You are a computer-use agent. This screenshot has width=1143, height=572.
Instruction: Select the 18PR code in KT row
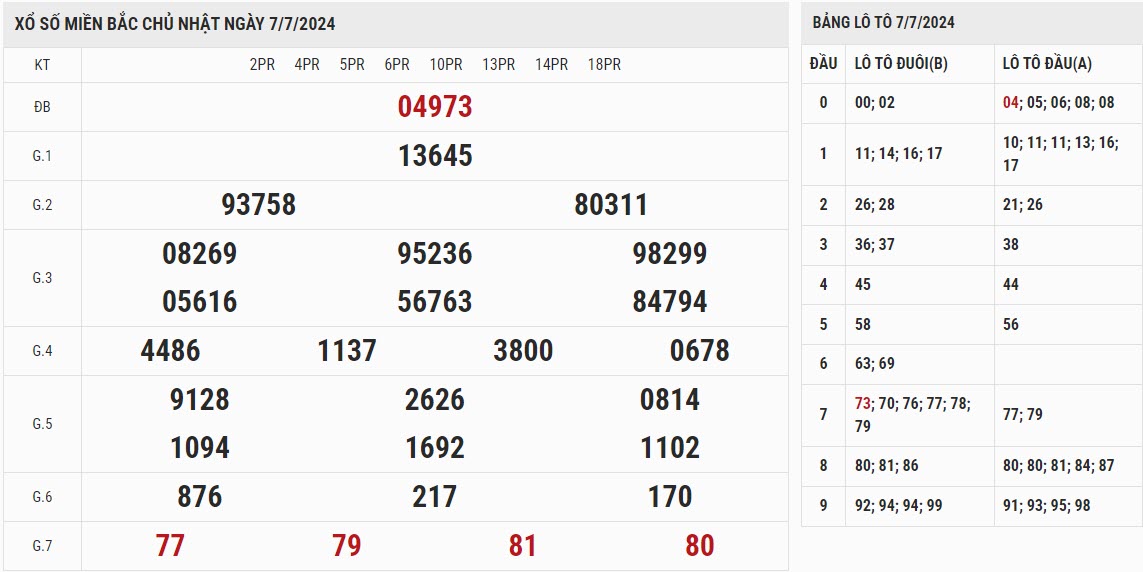[x=604, y=64]
